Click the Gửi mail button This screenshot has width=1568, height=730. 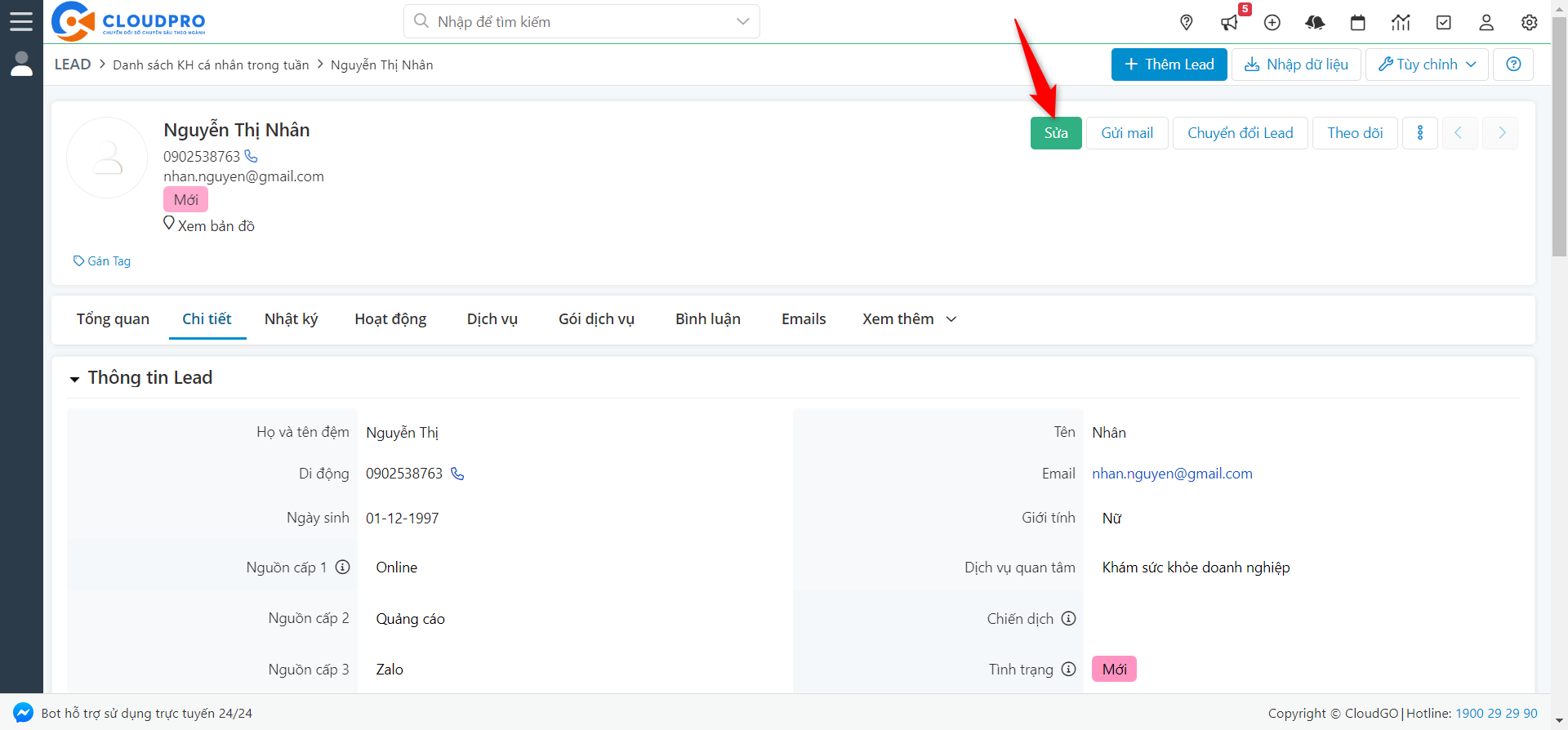point(1127,133)
